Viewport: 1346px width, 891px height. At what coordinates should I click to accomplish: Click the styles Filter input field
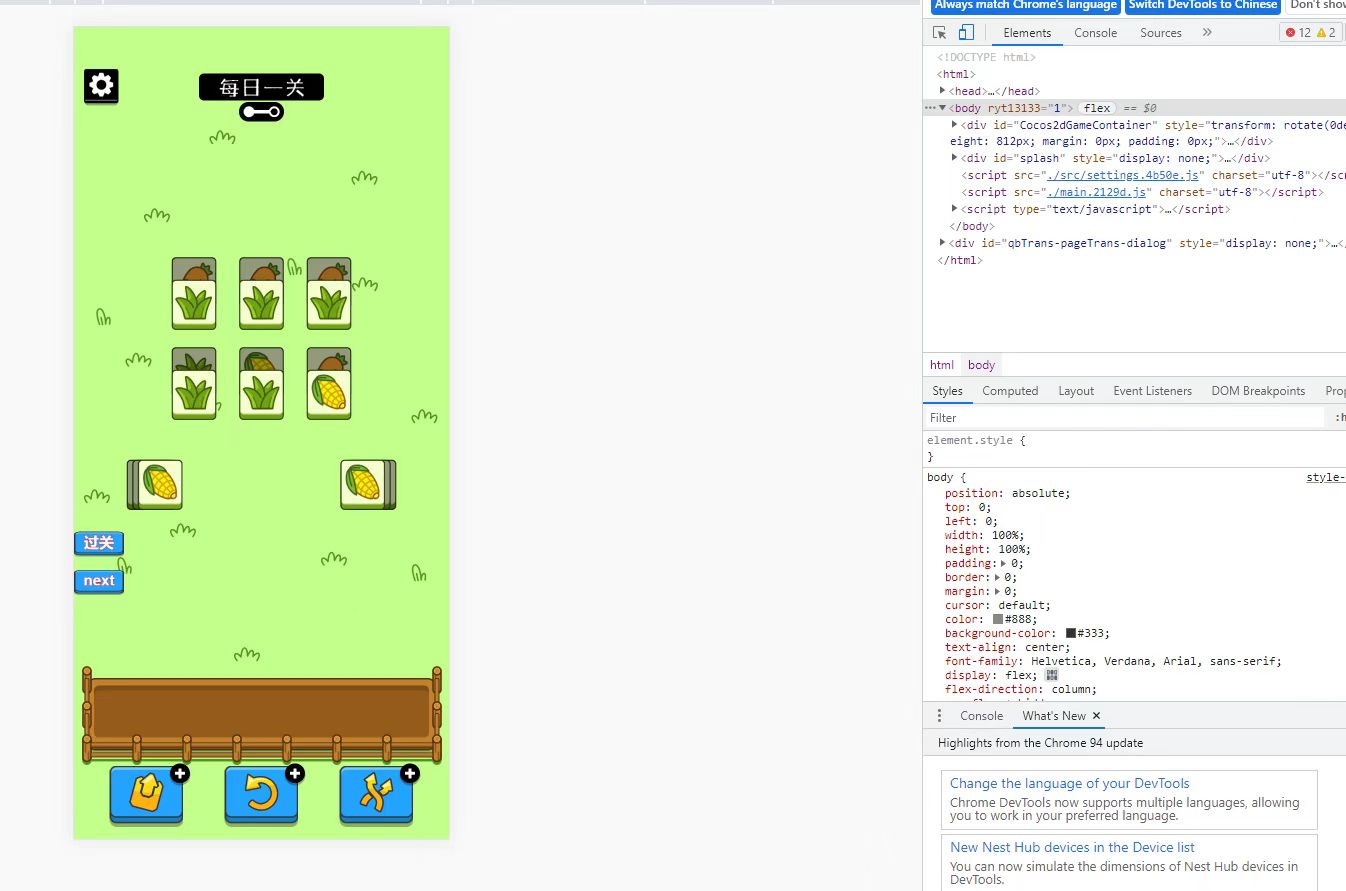pyautogui.click(x=1120, y=418)
